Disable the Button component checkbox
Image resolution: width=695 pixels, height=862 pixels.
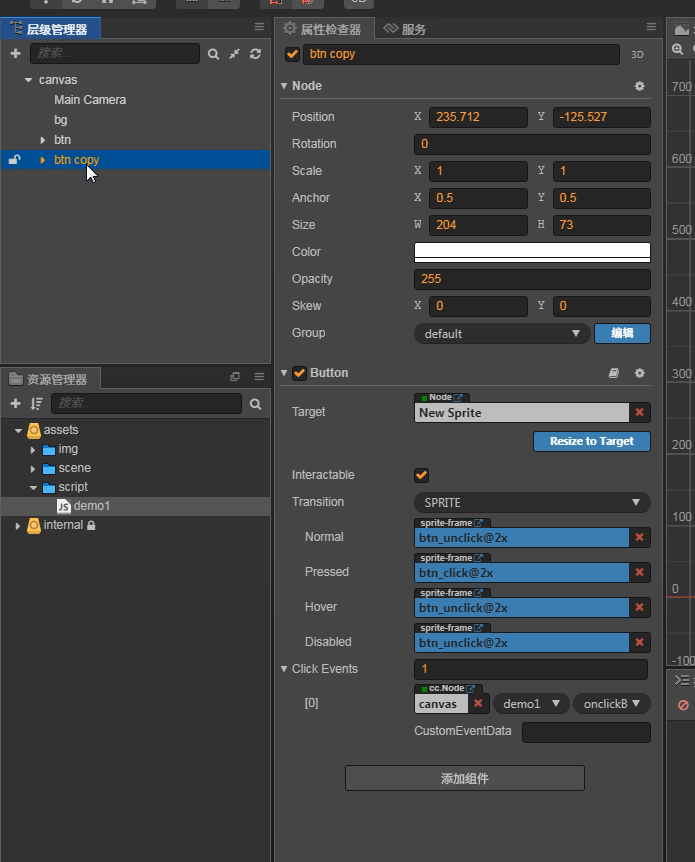299,373
